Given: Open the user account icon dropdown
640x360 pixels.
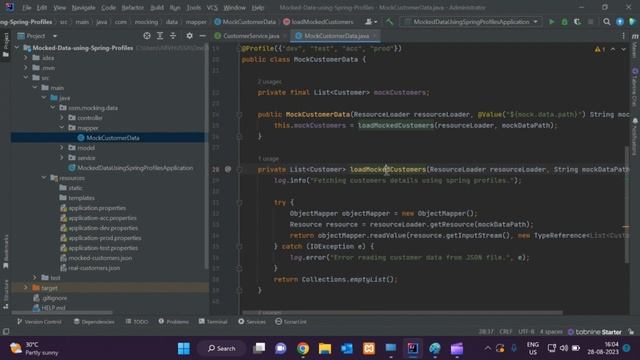Looking at the screenshot, I should click(371, 22).
